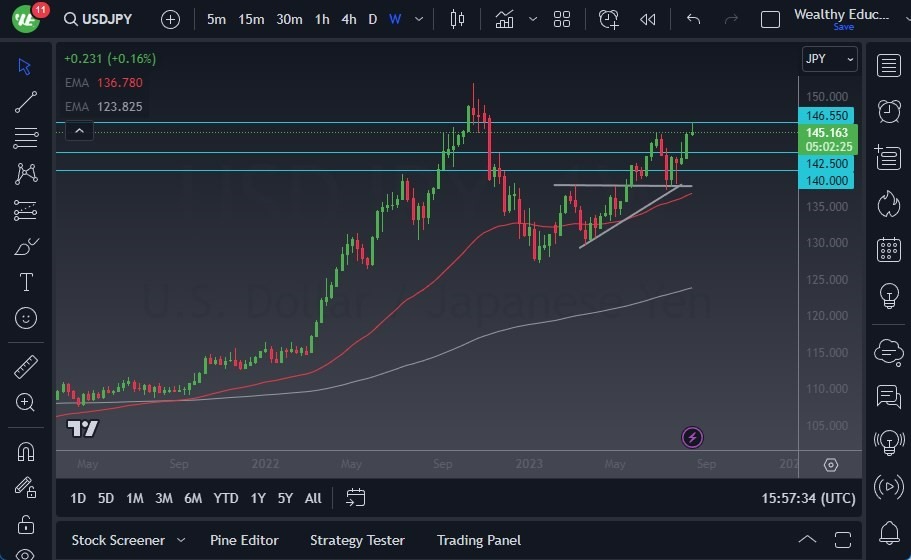Viewport: 911px width, 560px height.
Task: Click the Save layout link
Action: pyautogui.click(x=843, y=27)
